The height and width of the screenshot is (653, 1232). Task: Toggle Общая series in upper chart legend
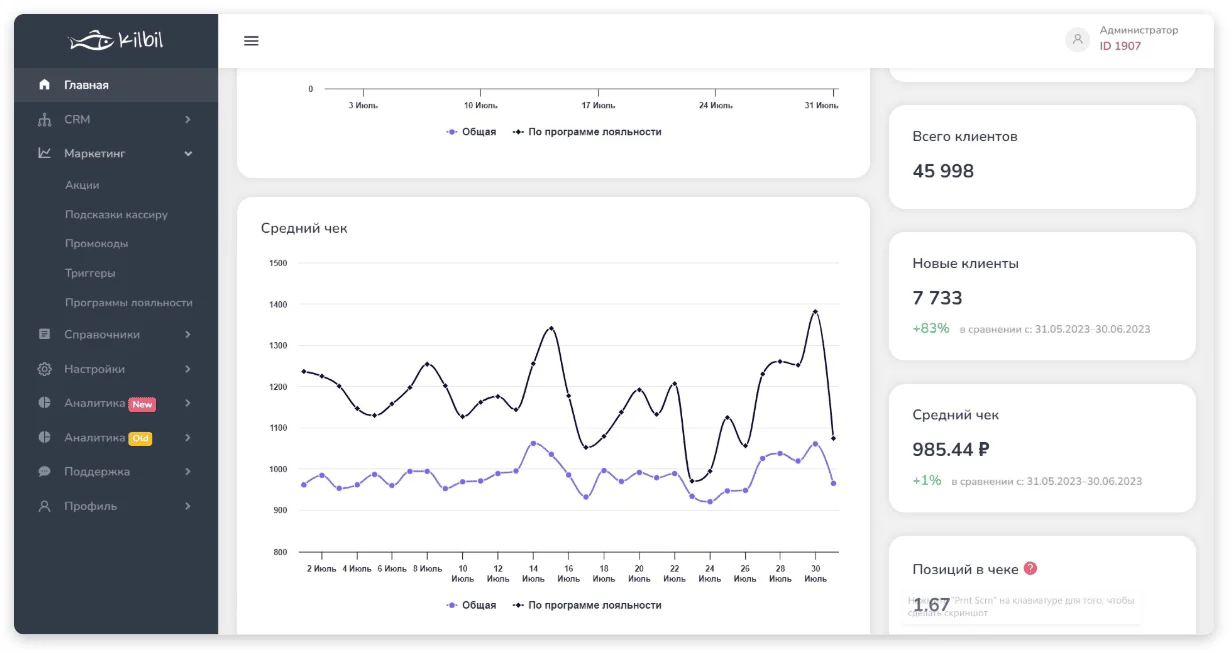click(471, 132)
